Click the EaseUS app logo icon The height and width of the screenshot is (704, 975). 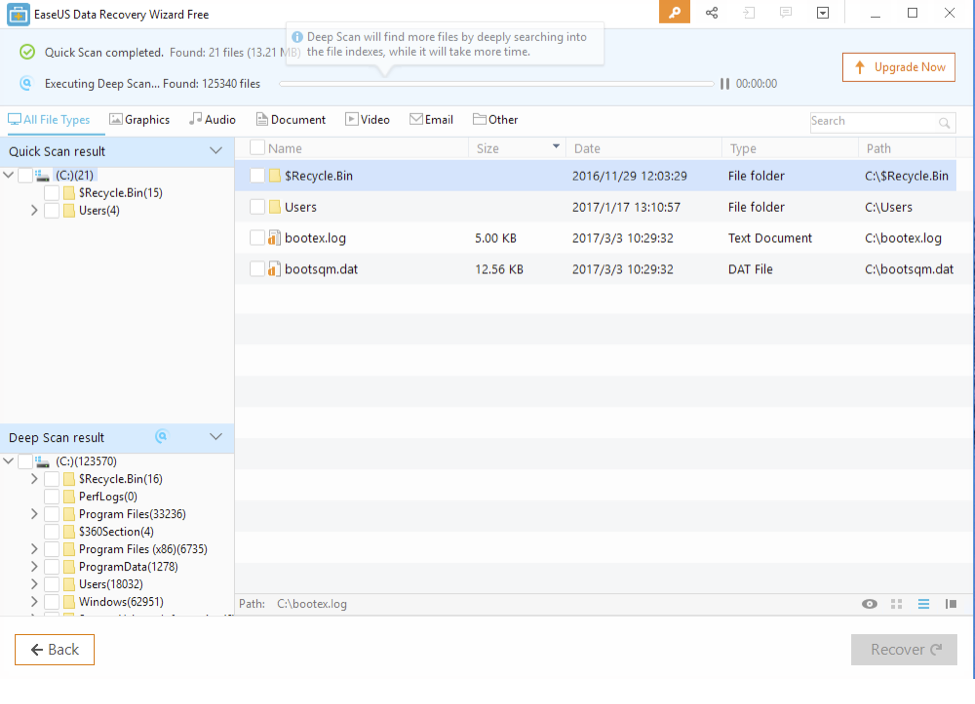point(18,14)
